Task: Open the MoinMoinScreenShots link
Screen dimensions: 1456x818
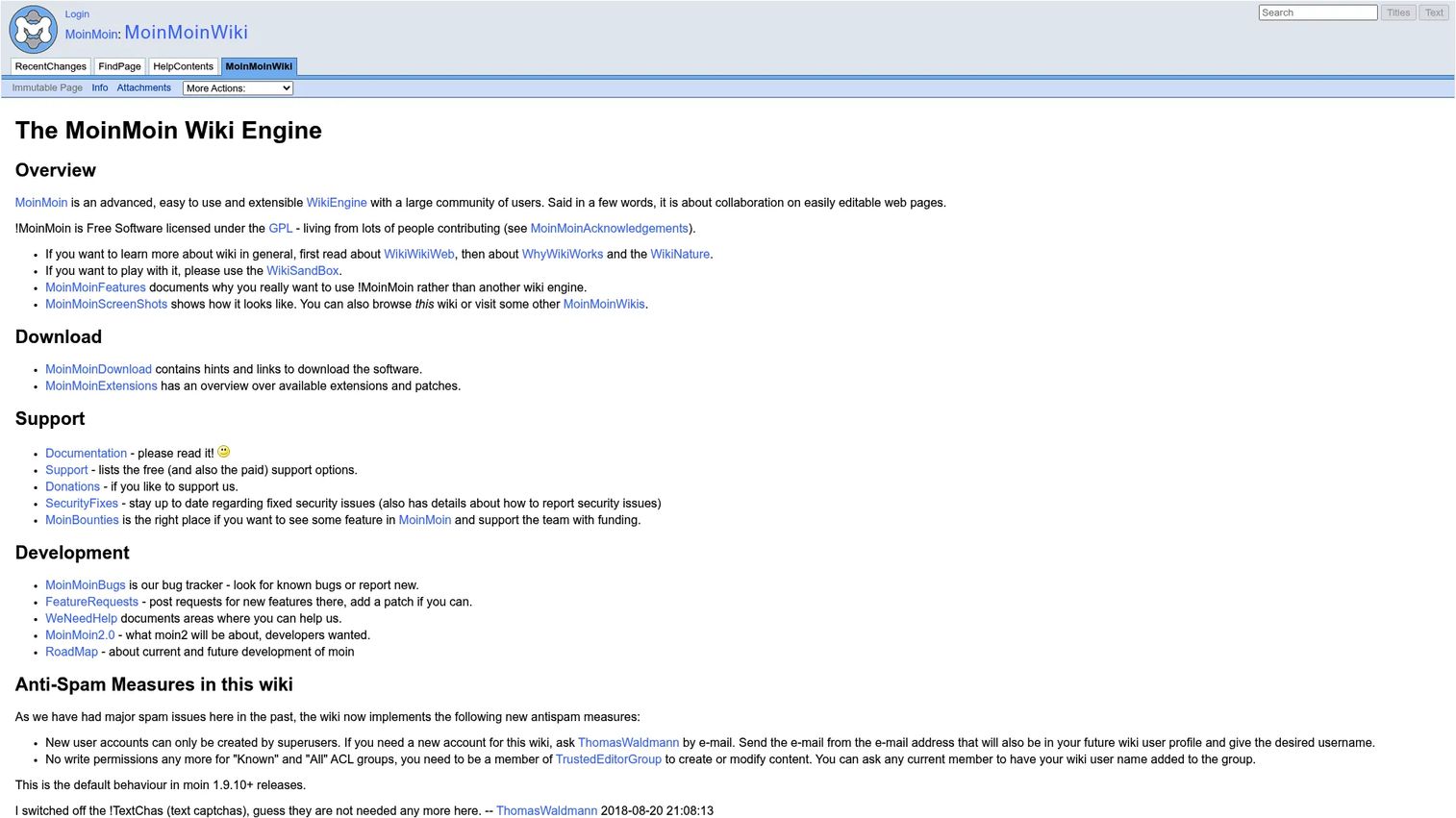Action: point(106,305)
